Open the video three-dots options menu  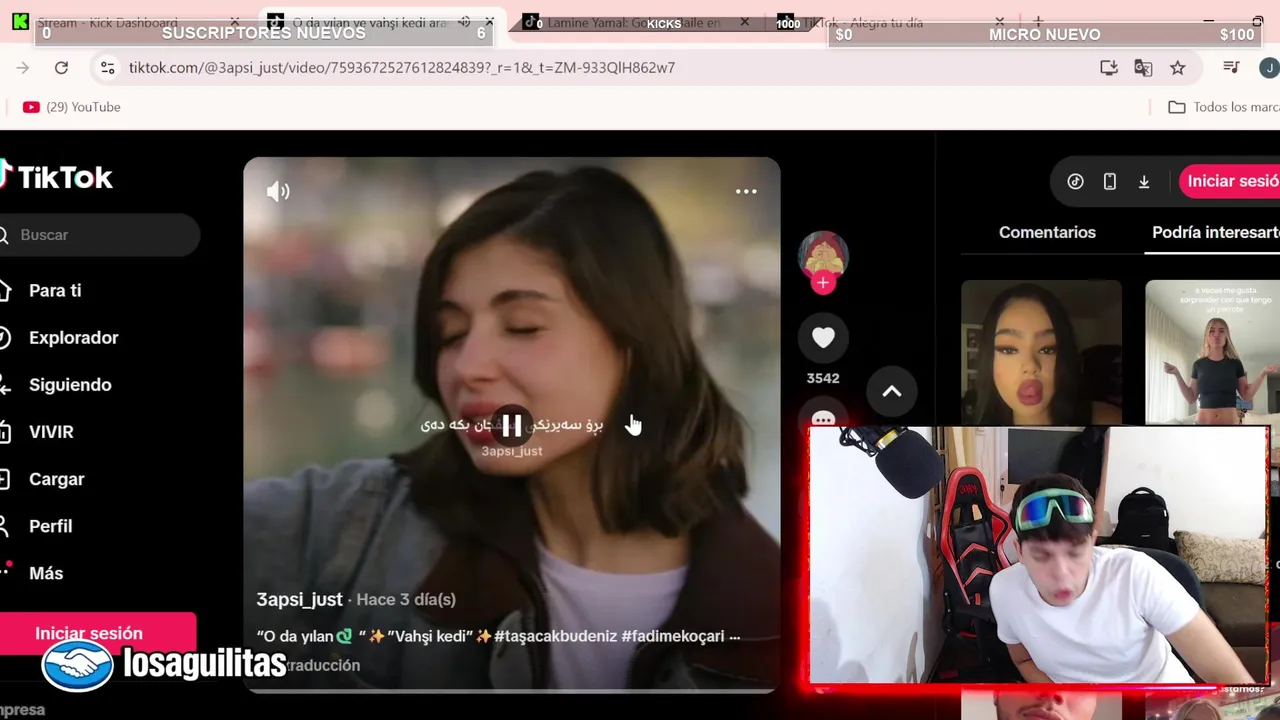pyautogui.click(x=746, y=191)
